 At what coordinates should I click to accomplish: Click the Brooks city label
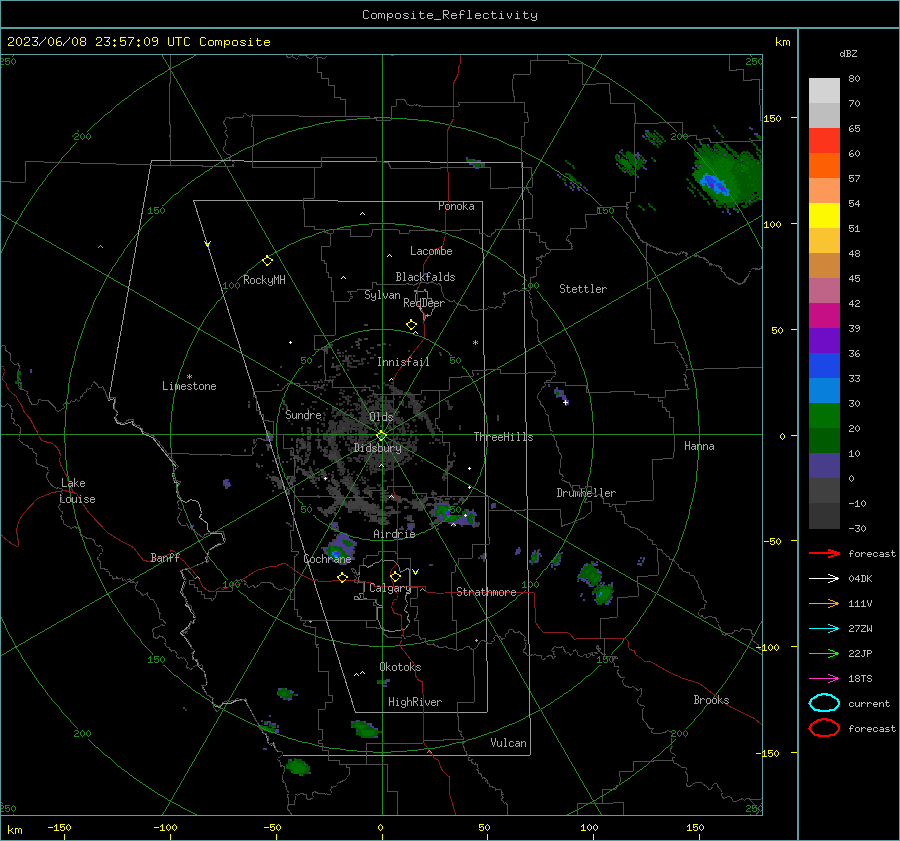click(711, 700)
